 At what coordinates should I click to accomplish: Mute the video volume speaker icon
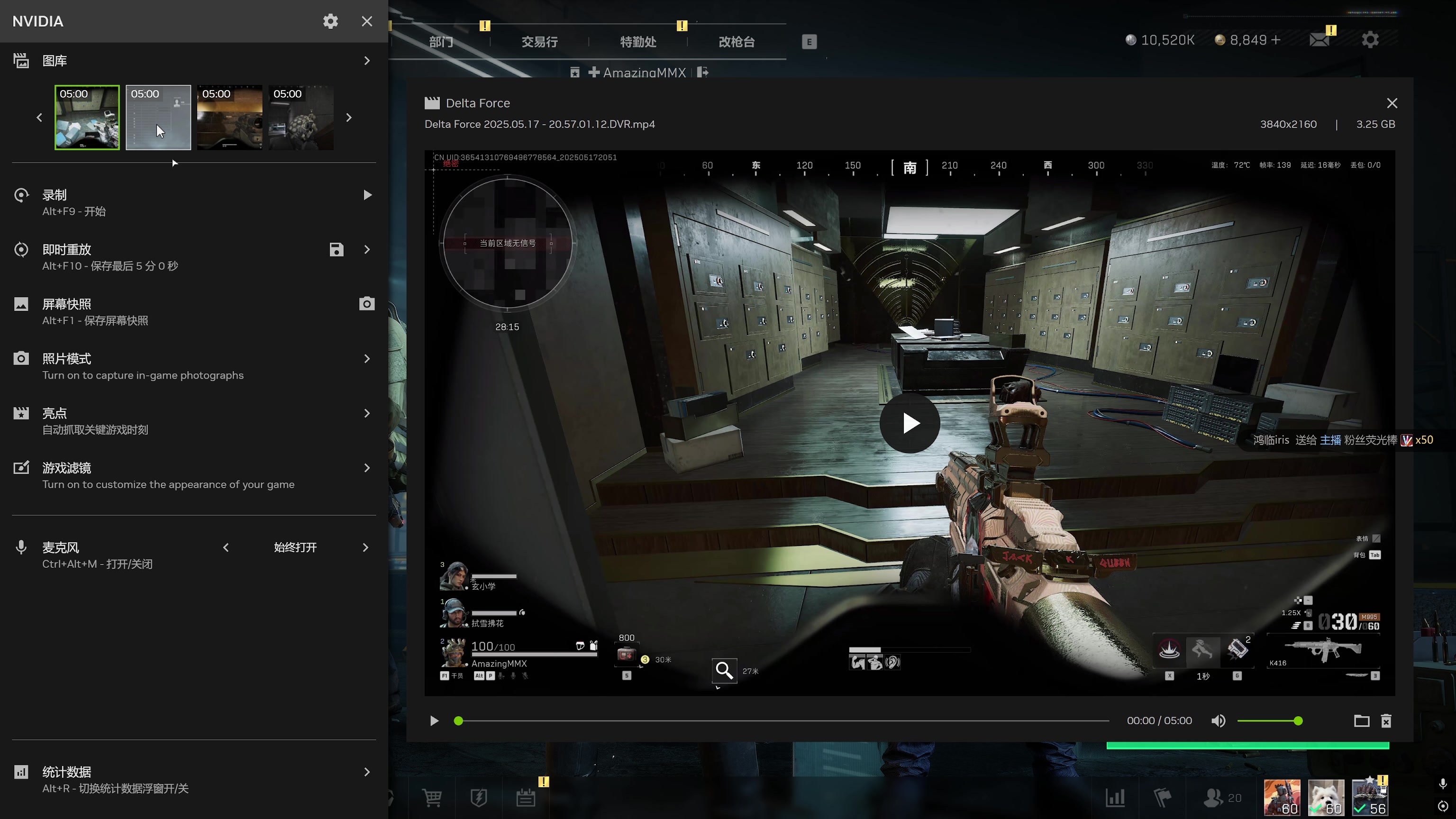(x=1219, y=720)
